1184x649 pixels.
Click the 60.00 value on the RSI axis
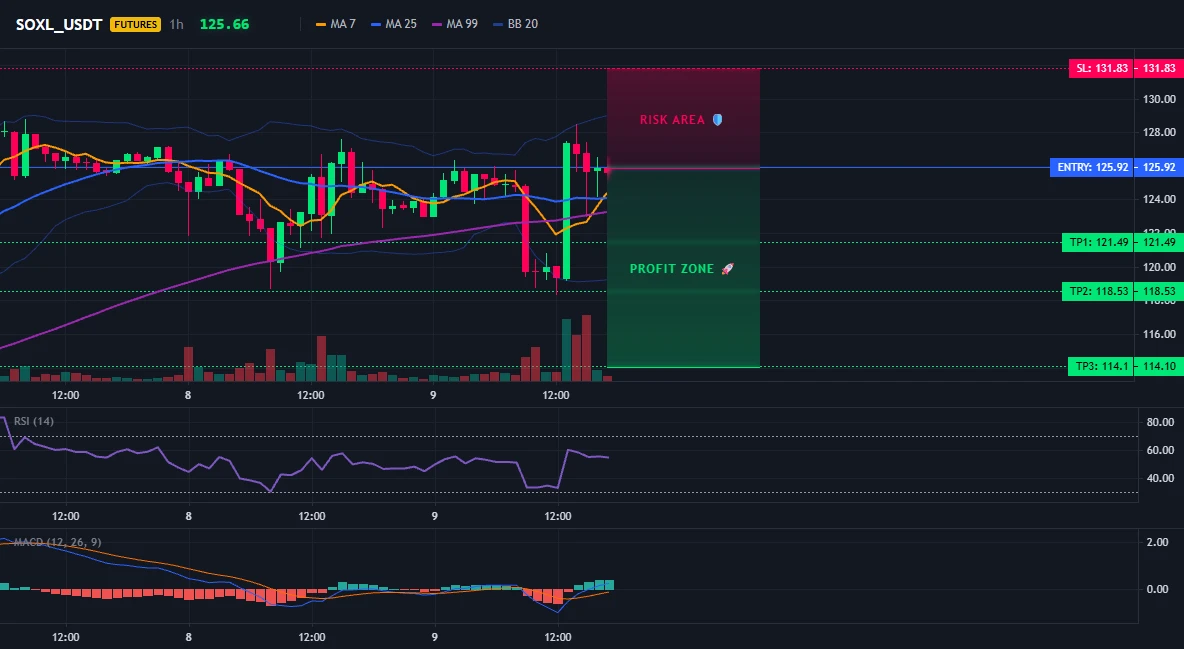tap(1161, 450)
